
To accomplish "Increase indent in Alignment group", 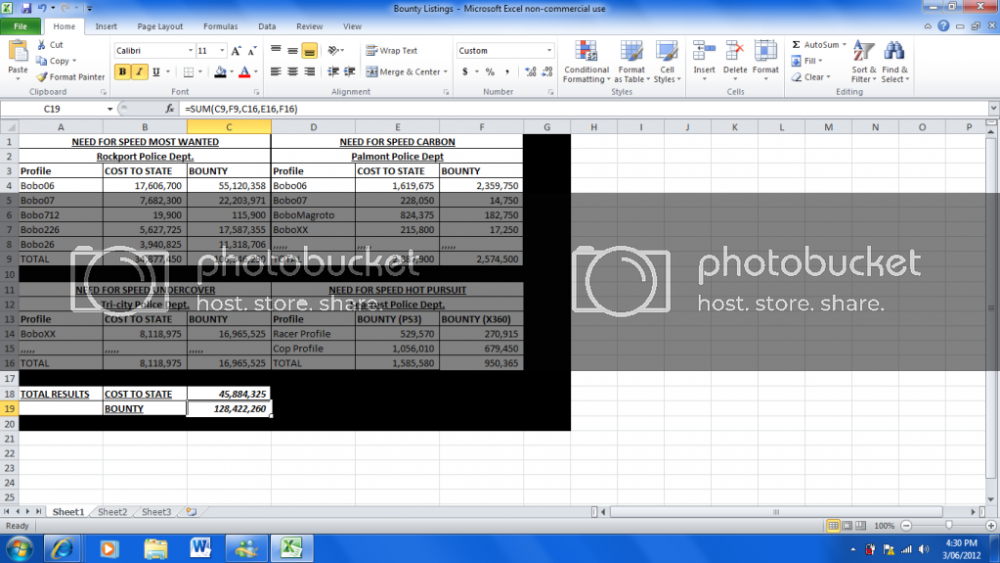I will pos(349,71).
